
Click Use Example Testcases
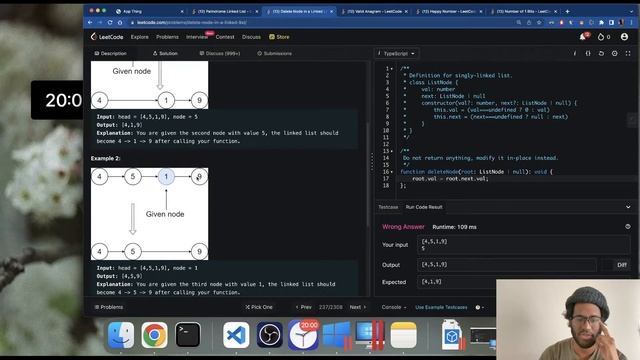[x=441, y=307]
